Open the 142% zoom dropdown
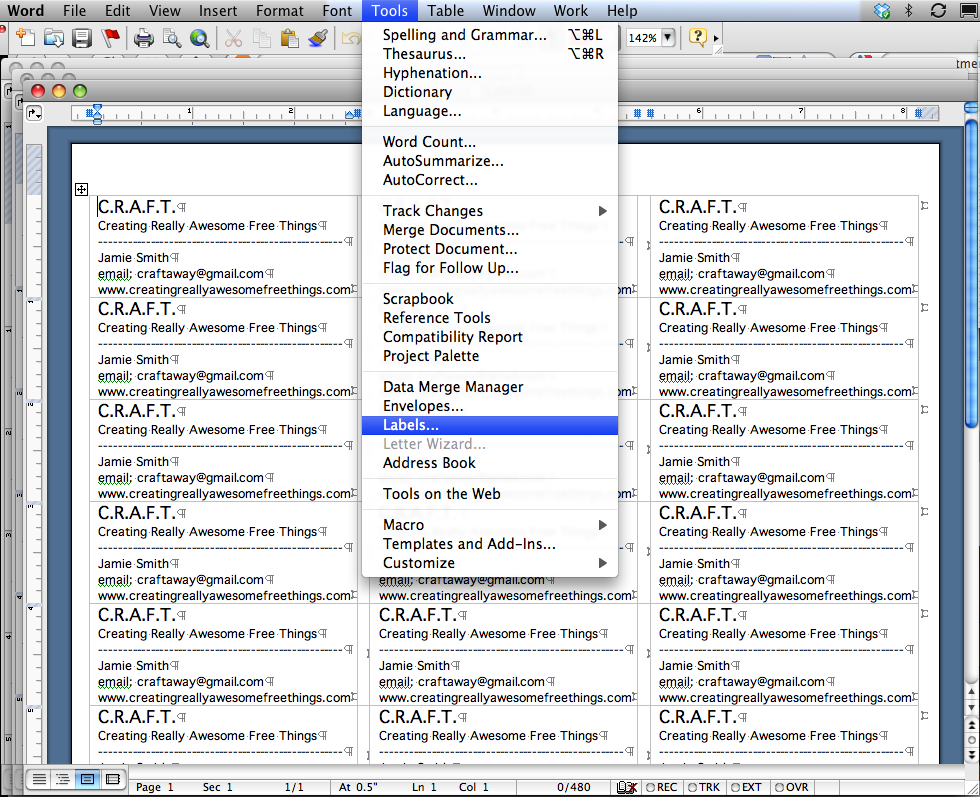The height and width of the screenshot is (797, 980). (668, 38)
